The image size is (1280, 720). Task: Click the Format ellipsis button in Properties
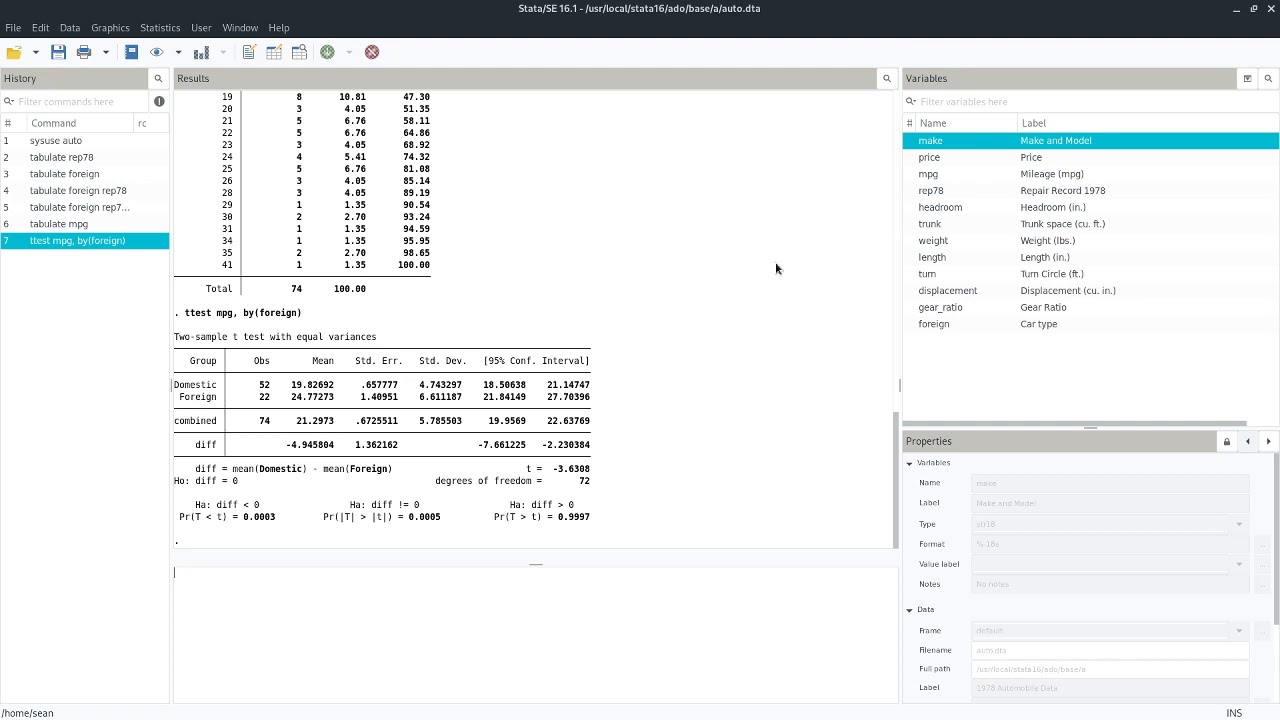[x=1262, y=544]
